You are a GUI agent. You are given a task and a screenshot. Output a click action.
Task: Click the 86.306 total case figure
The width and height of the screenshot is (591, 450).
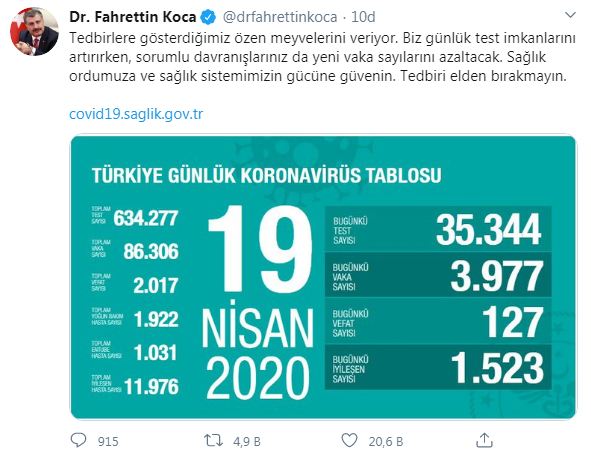[151, 251]
